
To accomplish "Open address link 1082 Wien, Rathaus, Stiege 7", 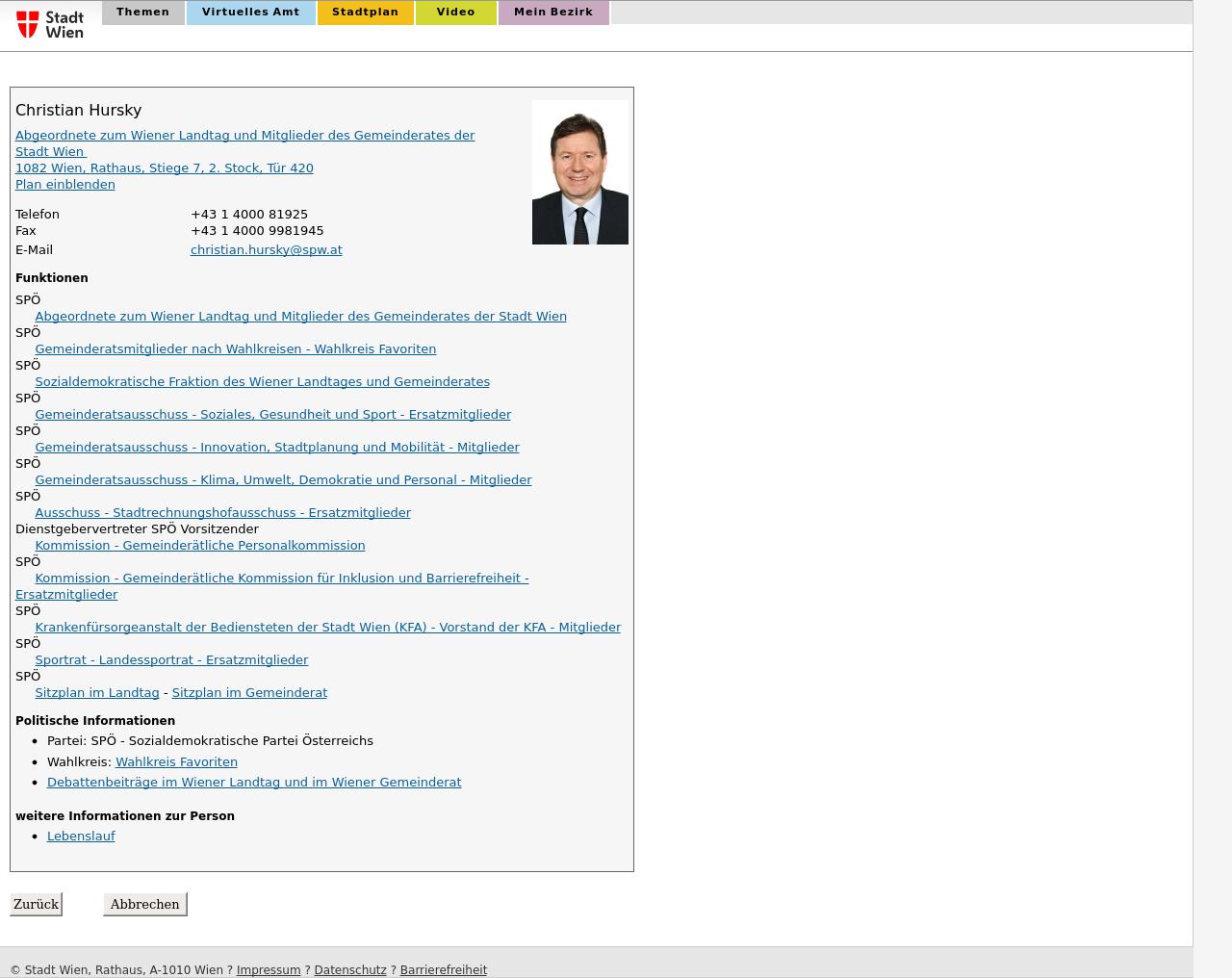I will [x=165, y=167].
